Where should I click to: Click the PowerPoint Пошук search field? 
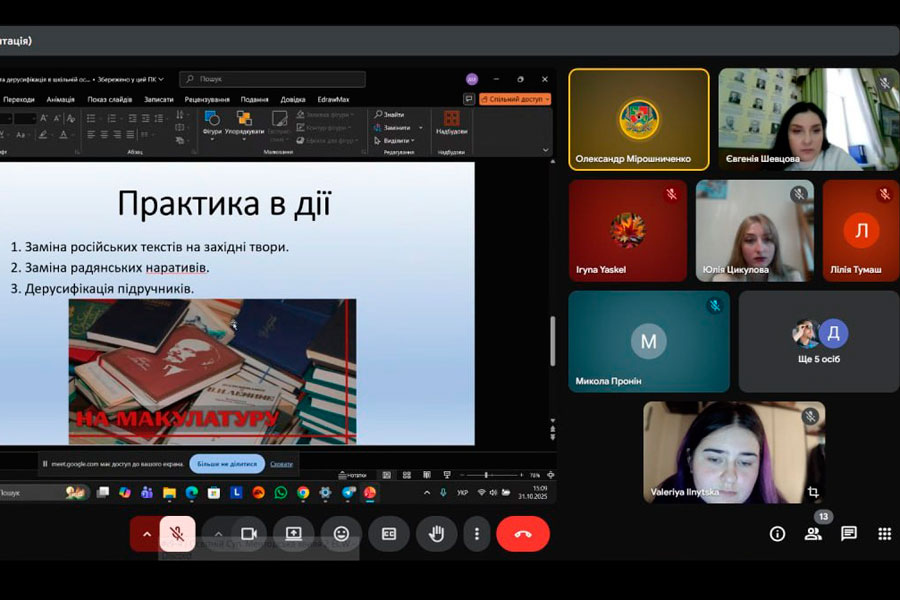272,79
